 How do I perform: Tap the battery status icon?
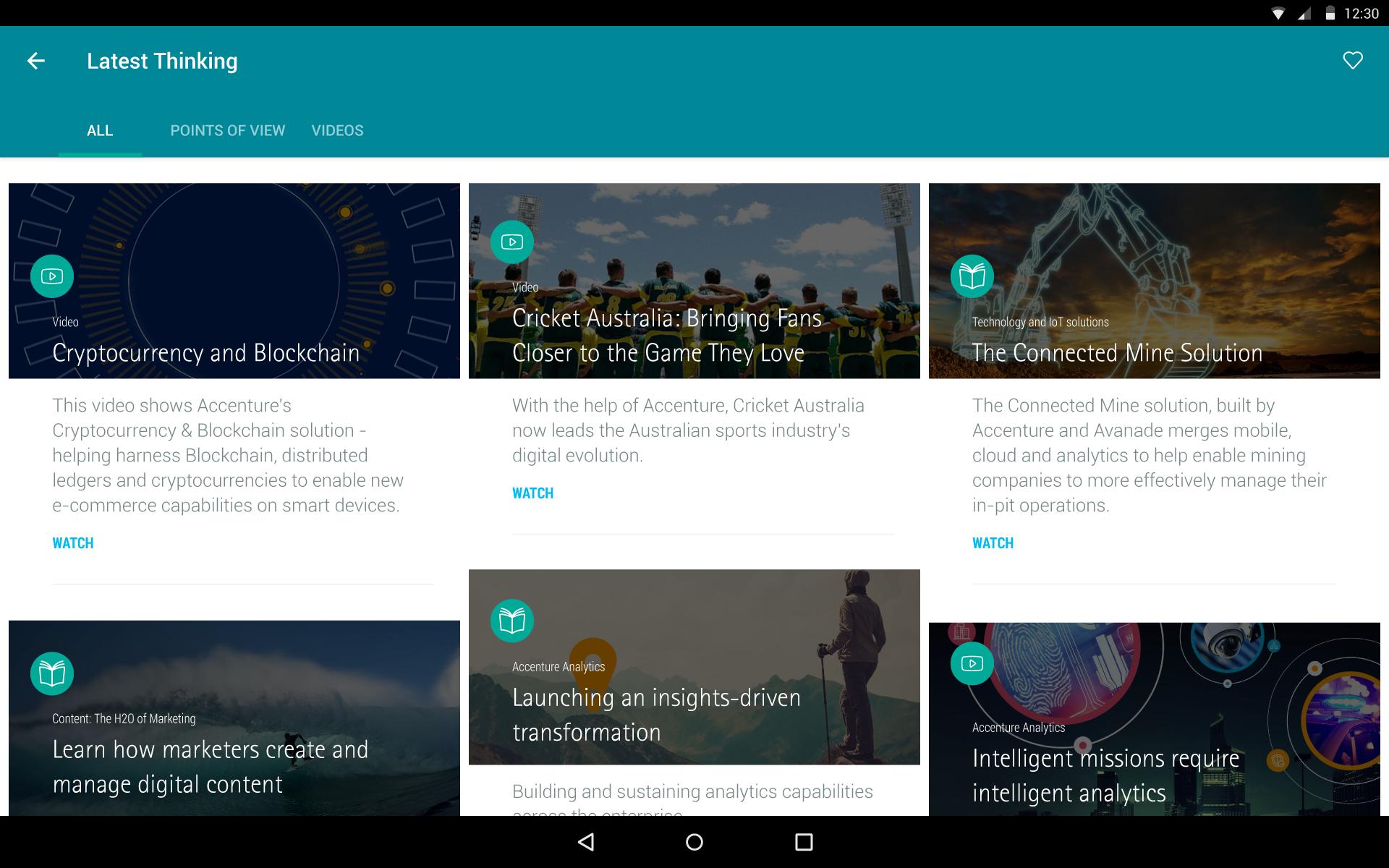(x=1330, y=14)
